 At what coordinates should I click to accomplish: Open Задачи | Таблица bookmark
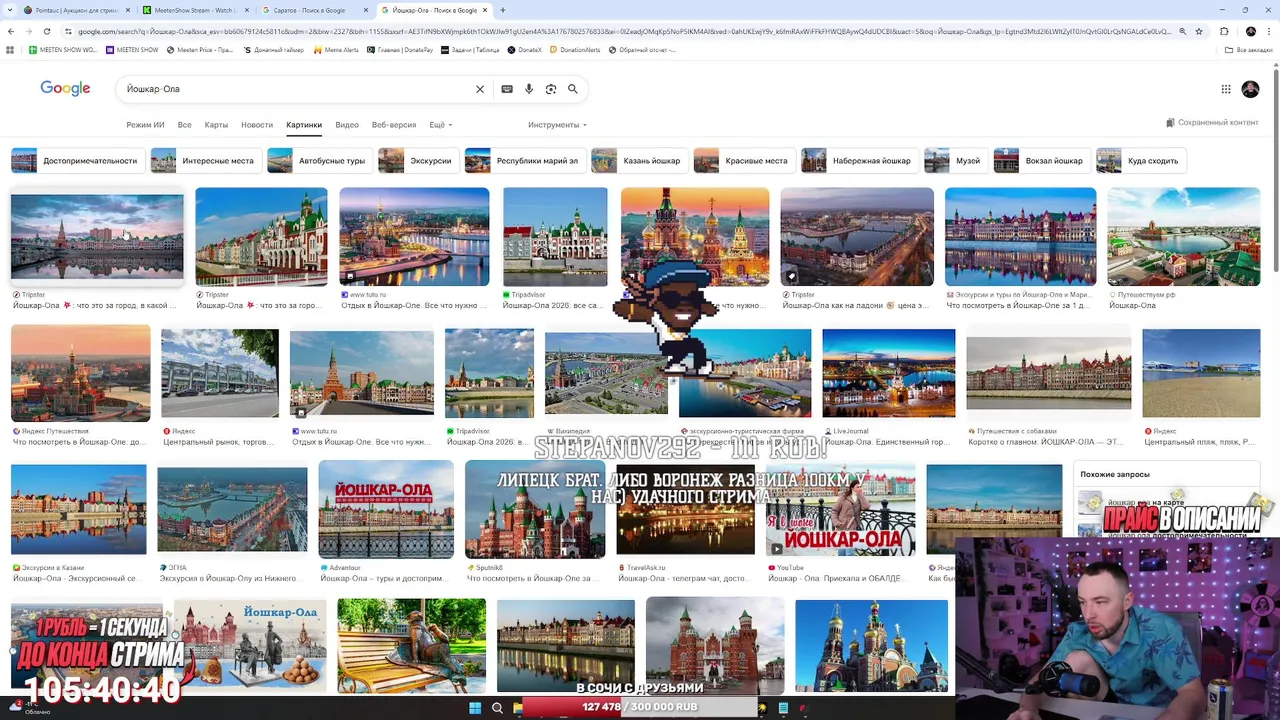pyautogui.click(x=471, y=49)
